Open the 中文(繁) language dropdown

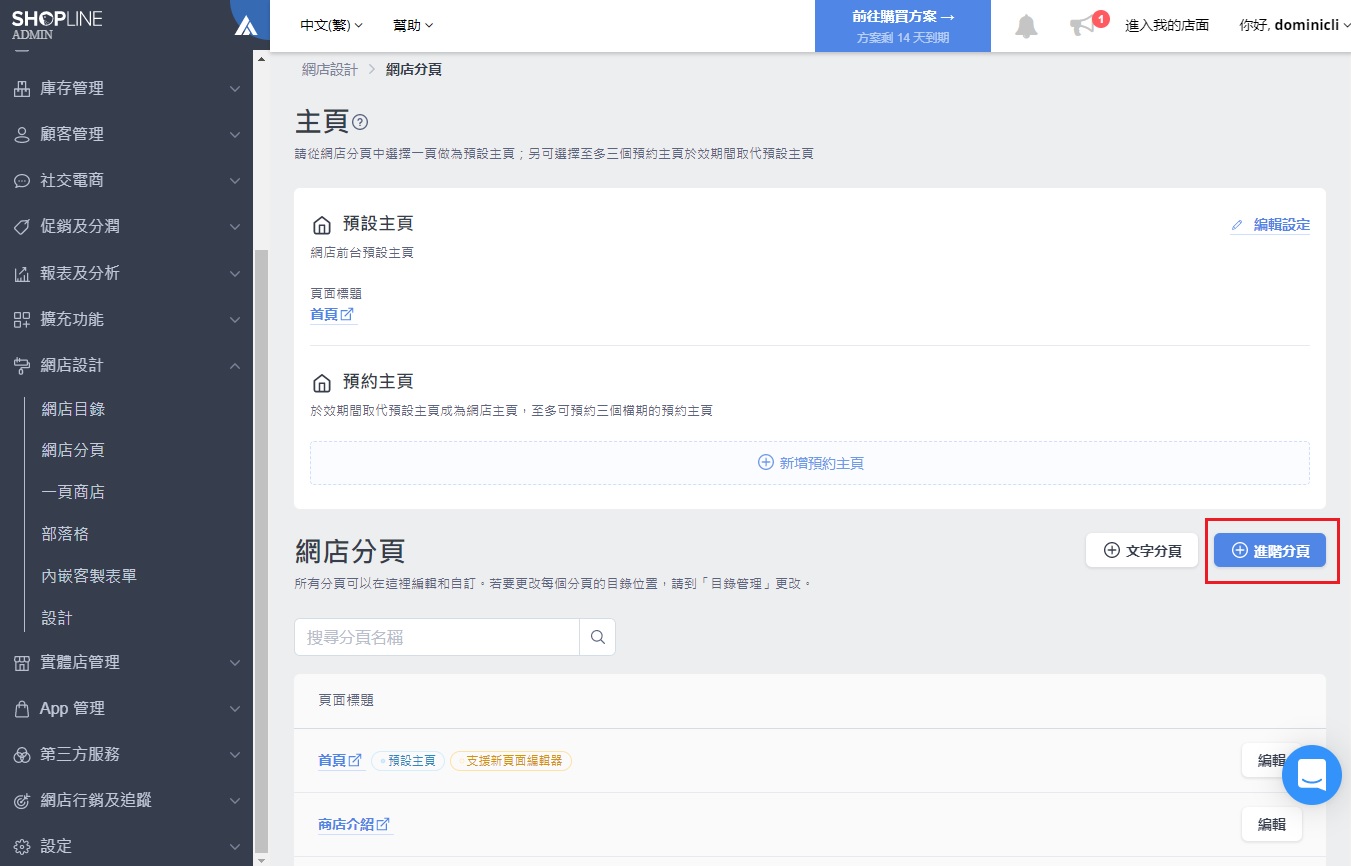point(331,25)
